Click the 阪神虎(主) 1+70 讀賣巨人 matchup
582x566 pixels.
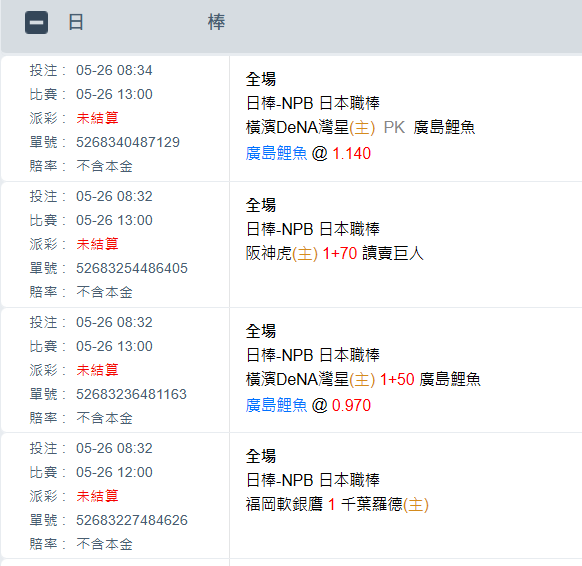point(335,253)
